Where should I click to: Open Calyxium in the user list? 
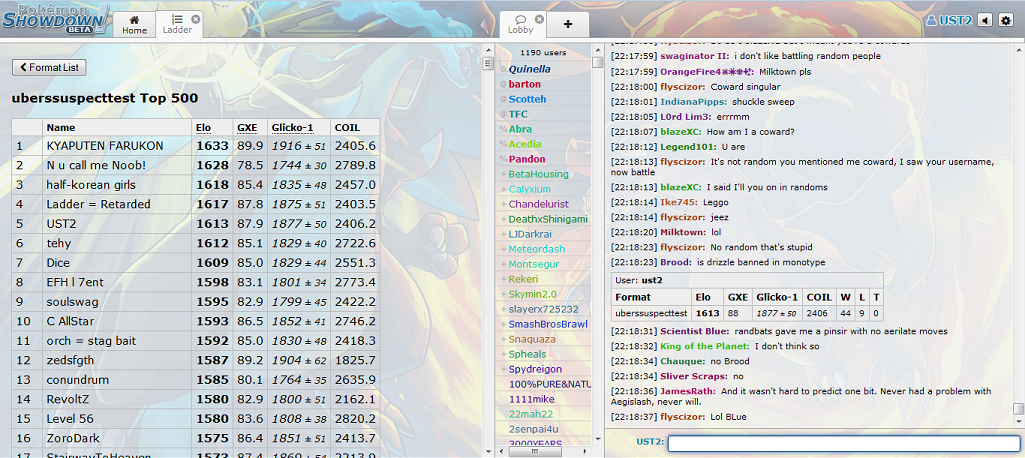pyautogui.click(x=529, y=189)
